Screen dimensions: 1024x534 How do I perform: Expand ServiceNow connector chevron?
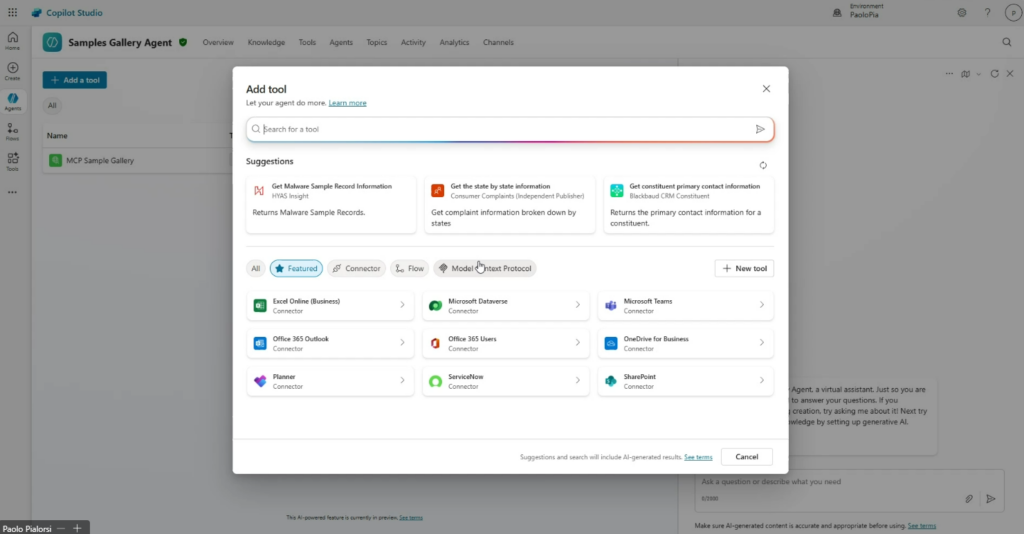(577, 381)
